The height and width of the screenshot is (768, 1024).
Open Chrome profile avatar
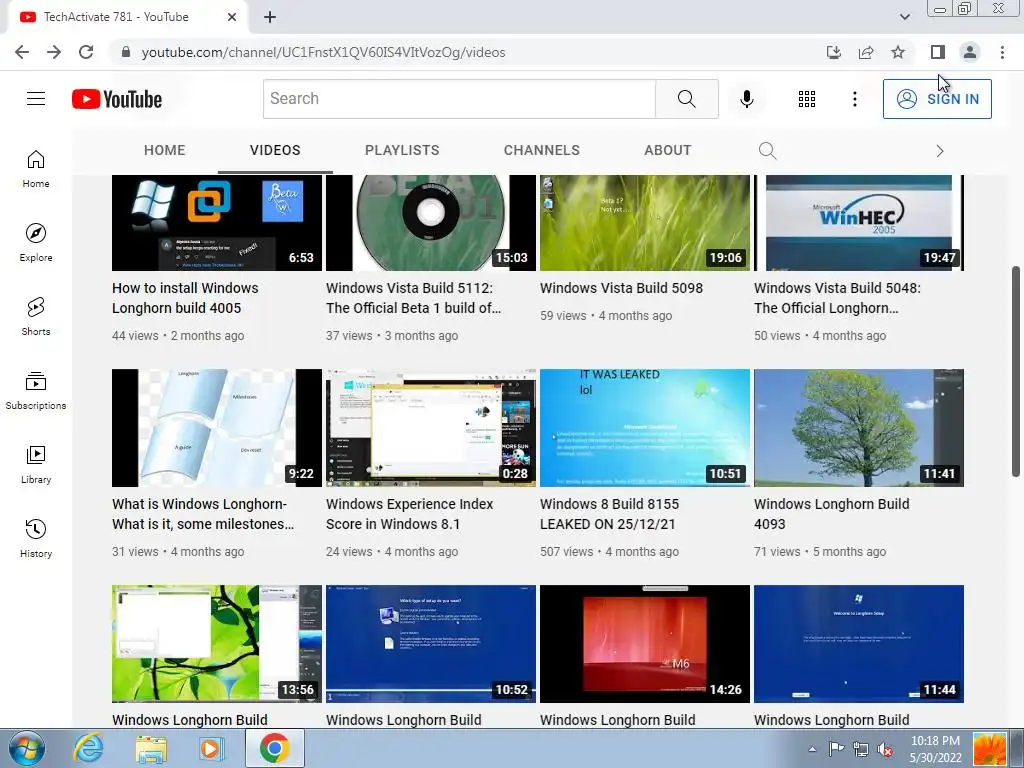(x=970, y=52)
